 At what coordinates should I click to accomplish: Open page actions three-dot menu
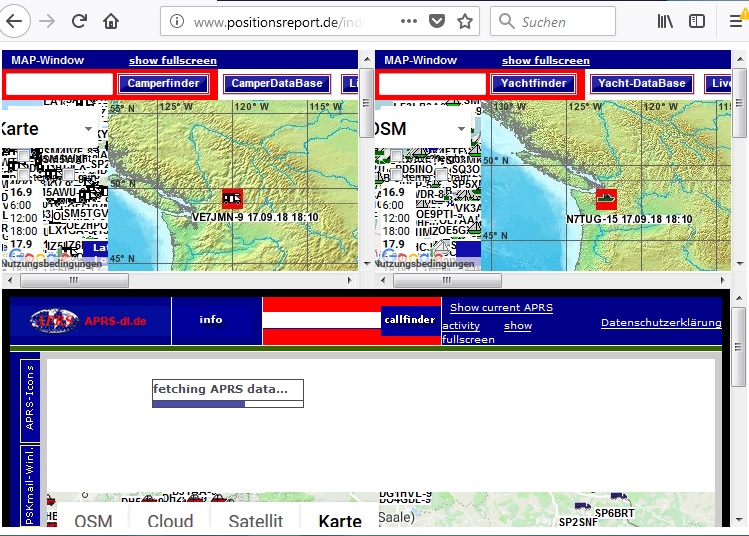[x=409, y=21]
